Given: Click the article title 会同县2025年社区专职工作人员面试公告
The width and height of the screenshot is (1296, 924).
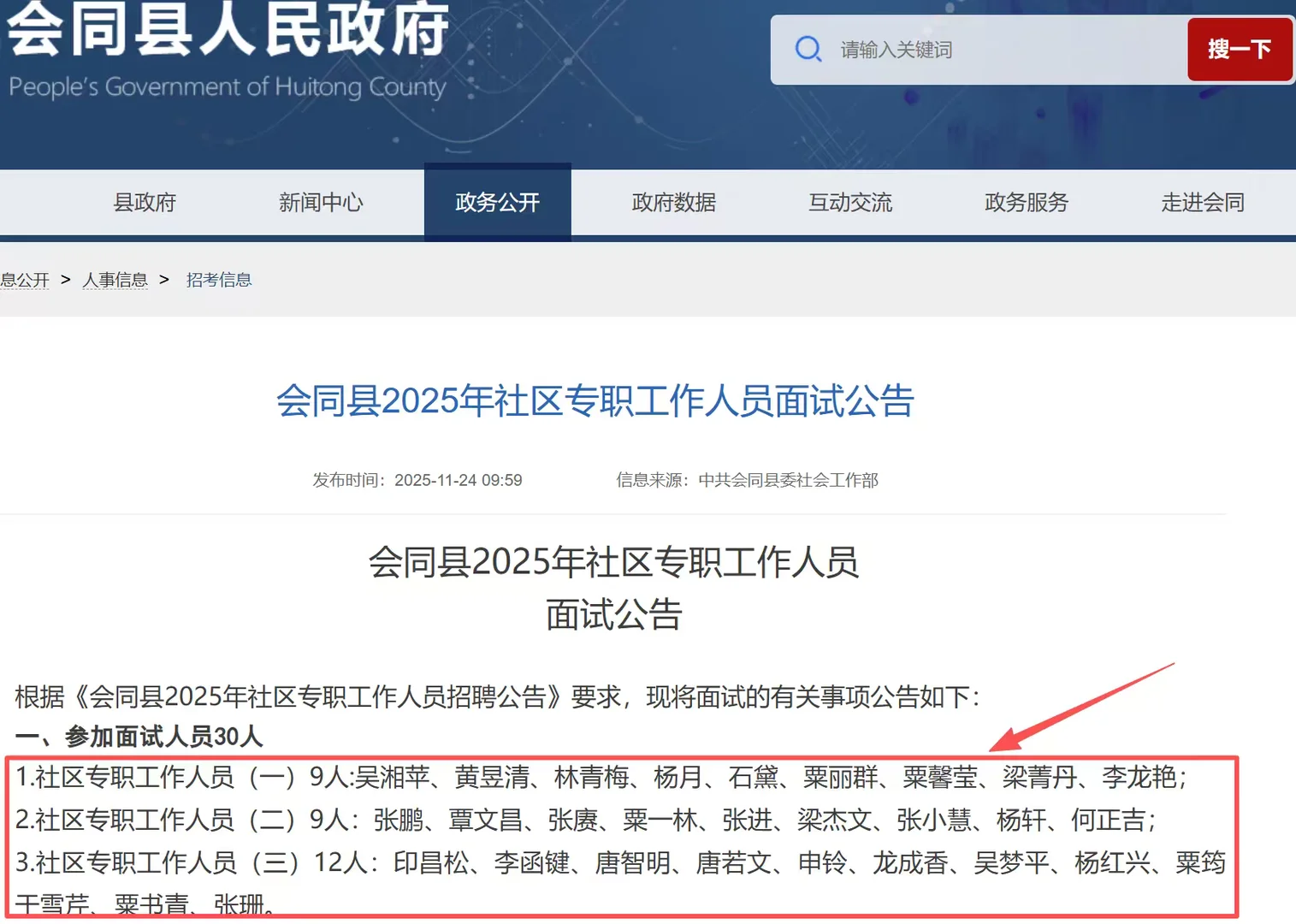Looking at the screenshot, I should click(x=595, y=400).
